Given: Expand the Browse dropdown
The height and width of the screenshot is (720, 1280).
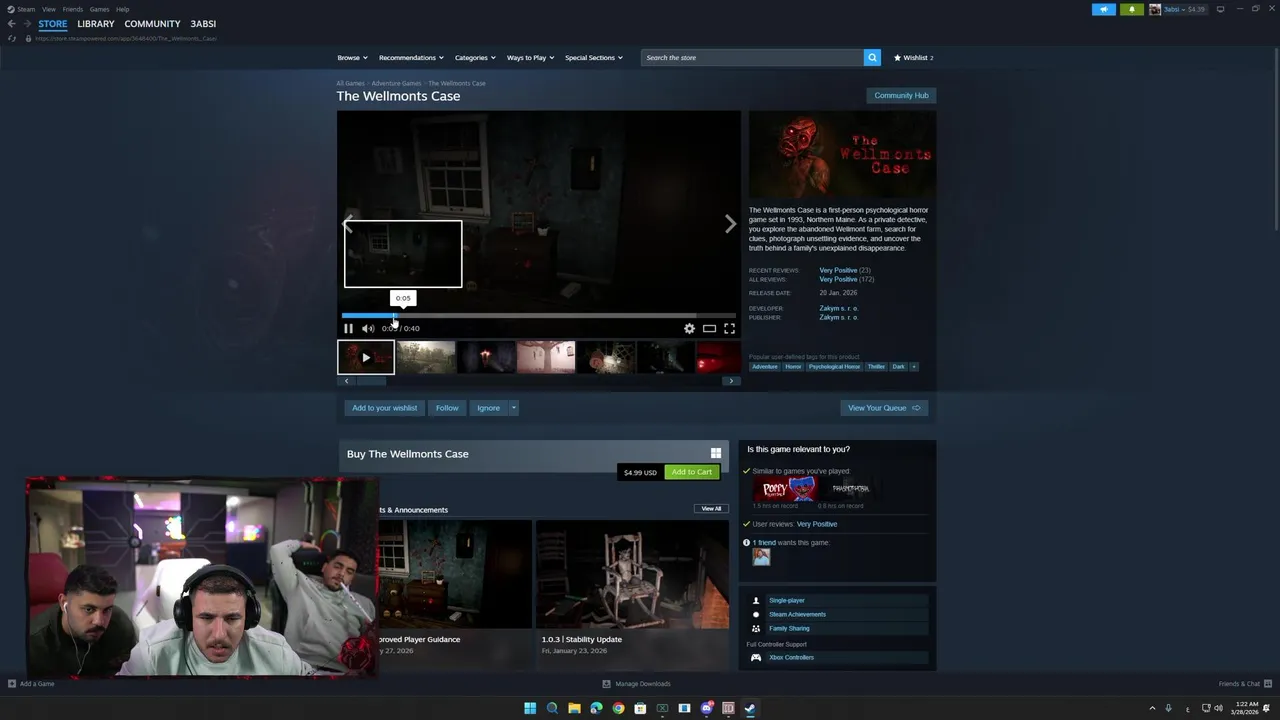Looking at the screenshot, I should tap(352, 58).
